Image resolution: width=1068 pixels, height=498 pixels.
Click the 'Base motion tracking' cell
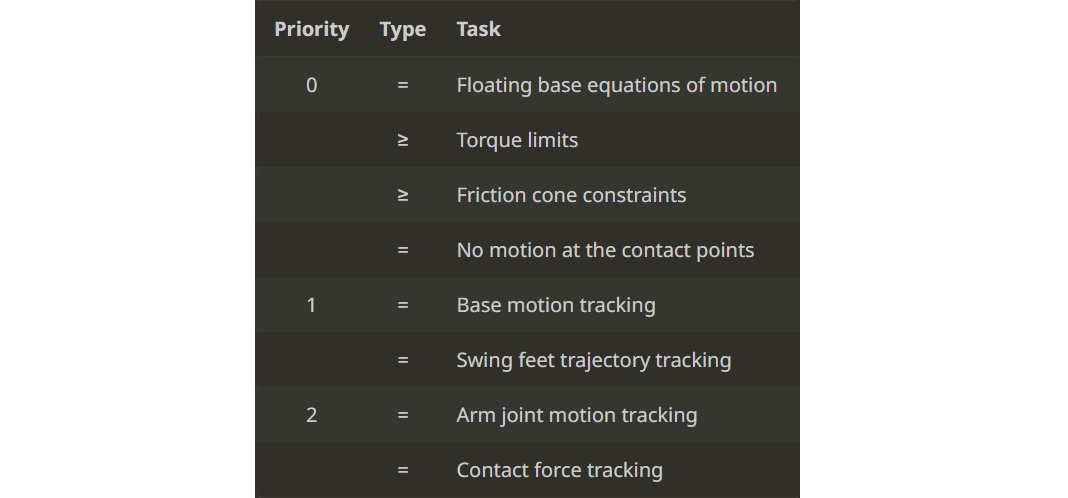click(x=556, y=305)
